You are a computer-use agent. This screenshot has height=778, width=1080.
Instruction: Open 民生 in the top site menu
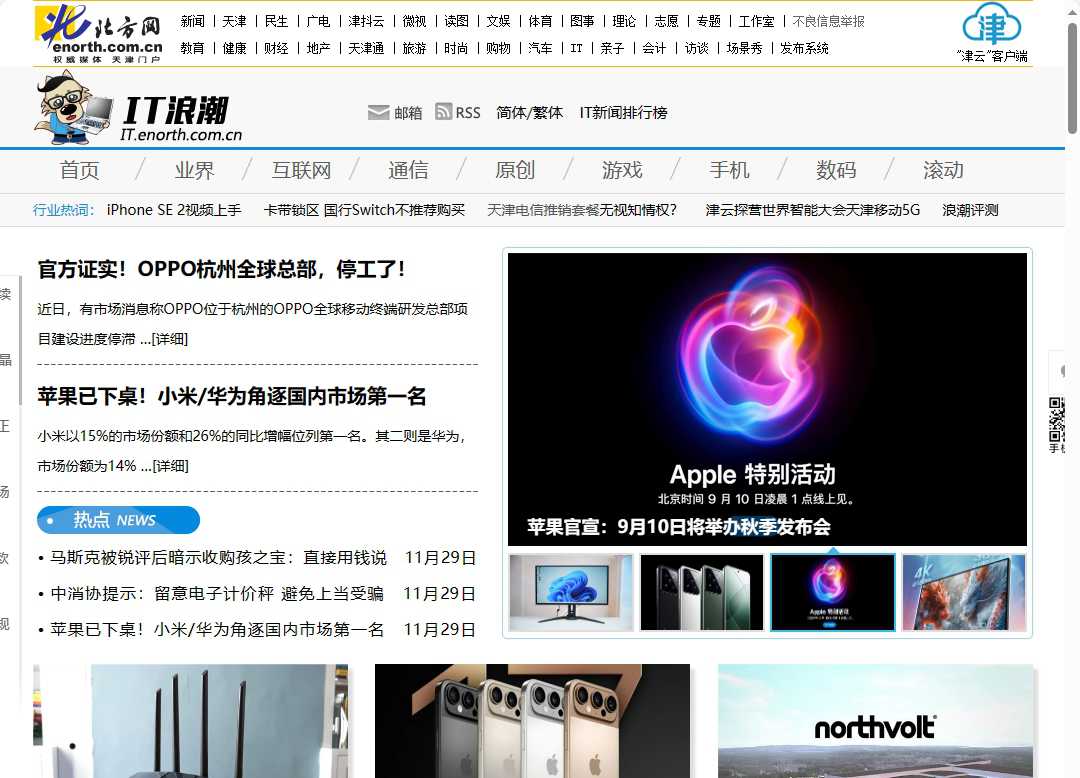point(276,21)
